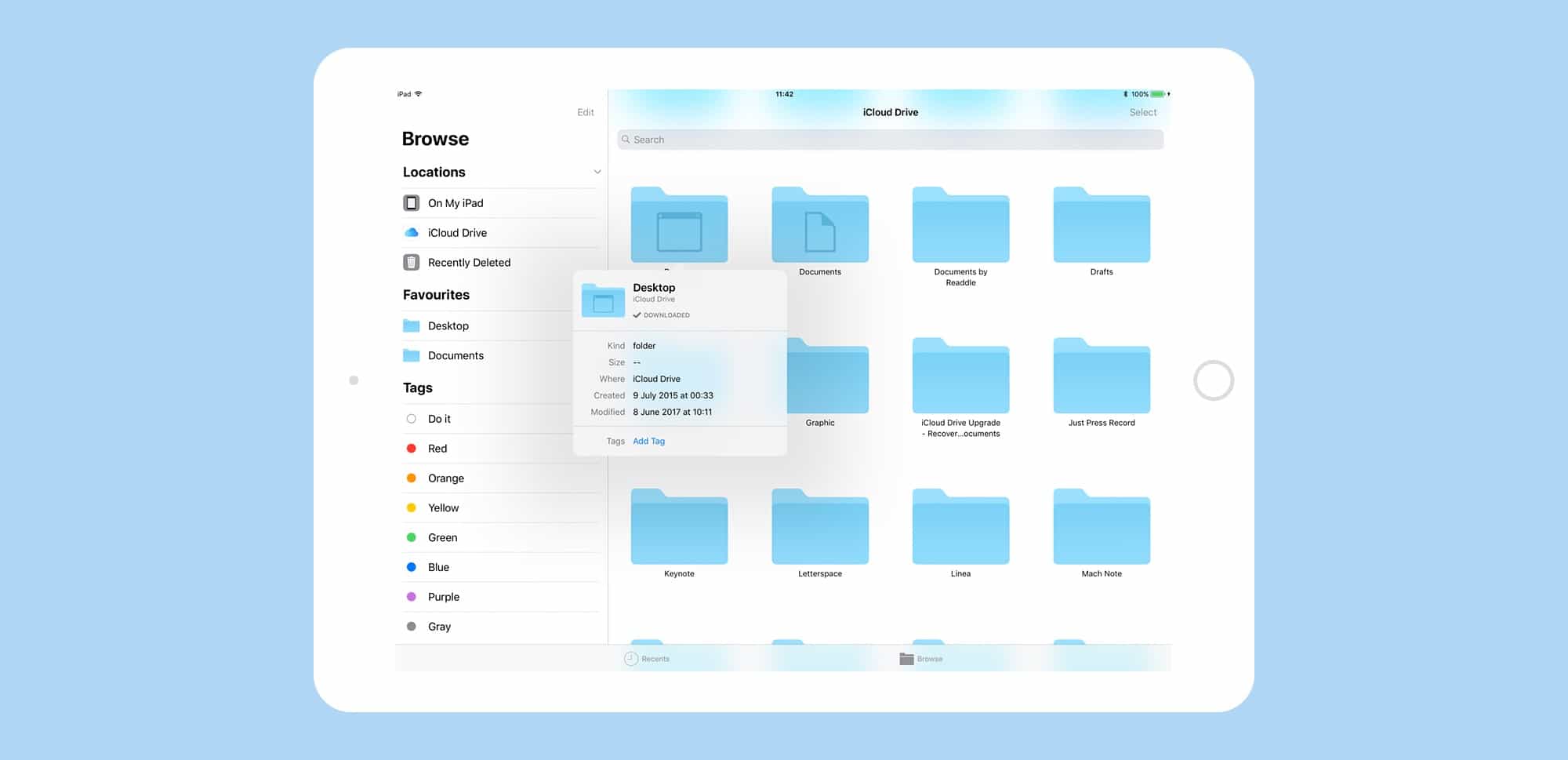Select the Red tag color dot
This screenshot has width=1568, height=760.
click(412, 448)
